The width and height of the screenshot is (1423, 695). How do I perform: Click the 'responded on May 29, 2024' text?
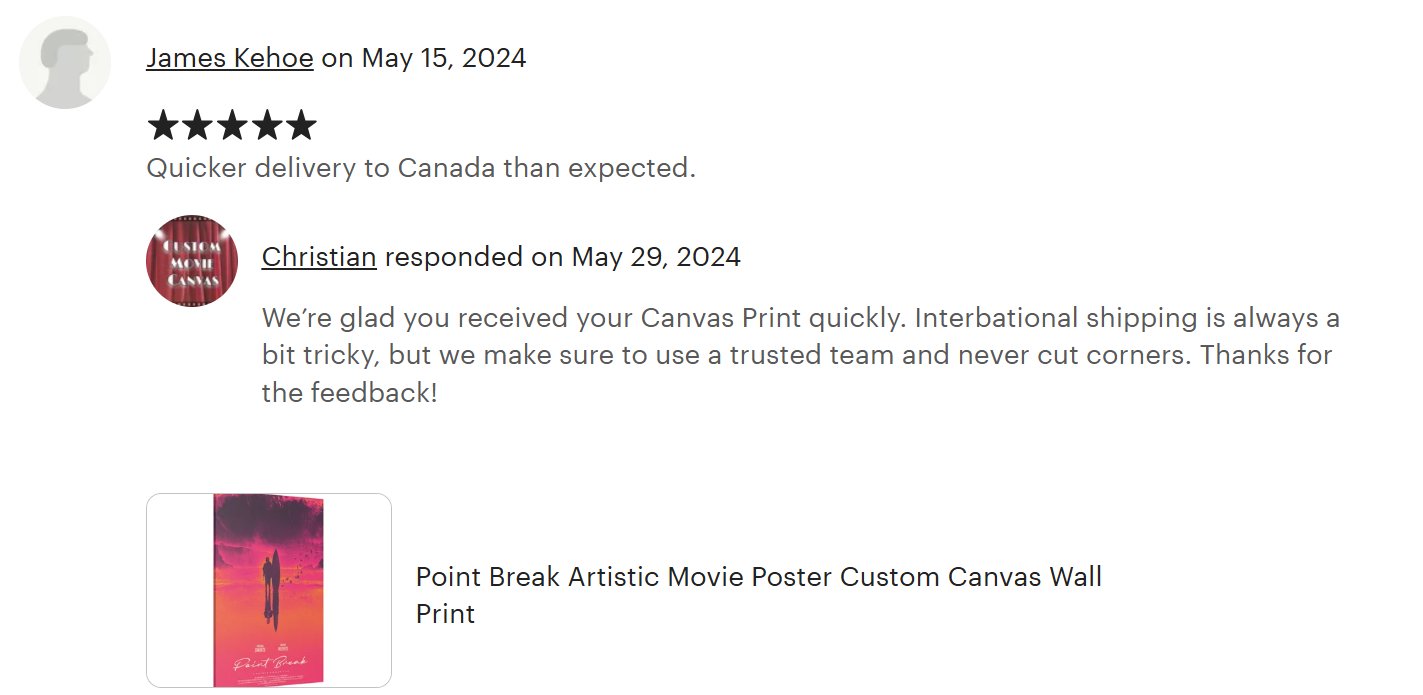point(562,257)
